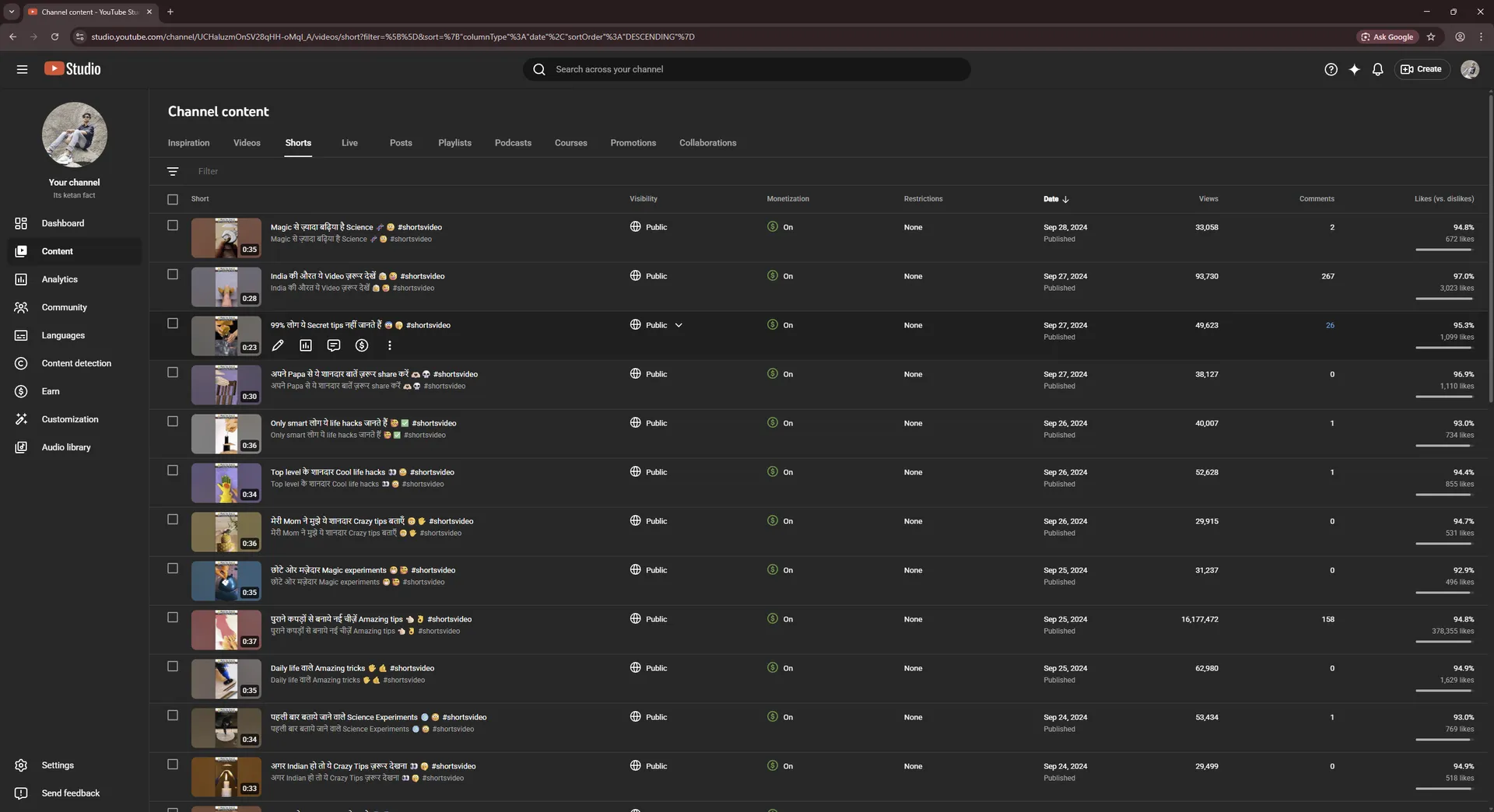Open analytics icon for the hovered short
The image size is (1494, 812).
point(306,345)
